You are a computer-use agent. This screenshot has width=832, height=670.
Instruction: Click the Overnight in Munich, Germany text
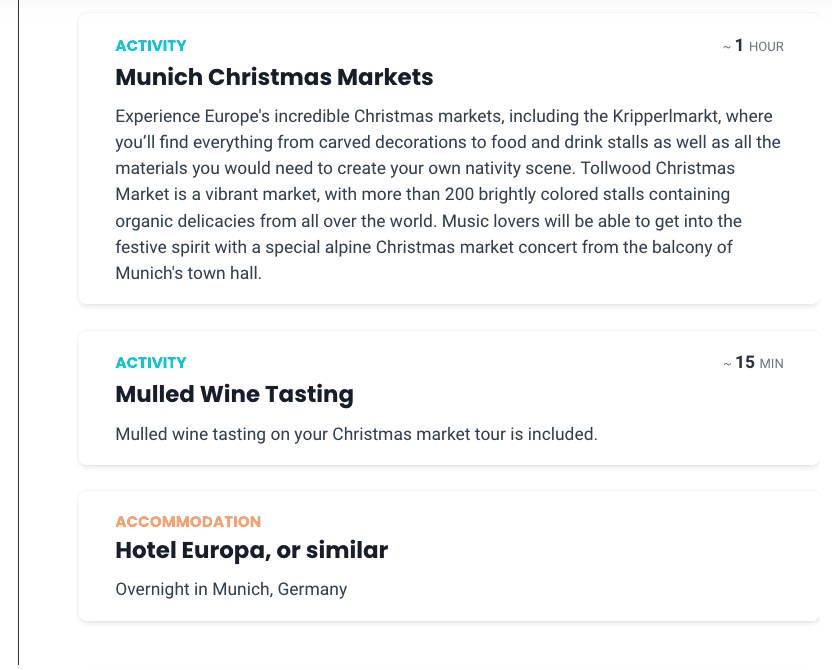[231, 589]
